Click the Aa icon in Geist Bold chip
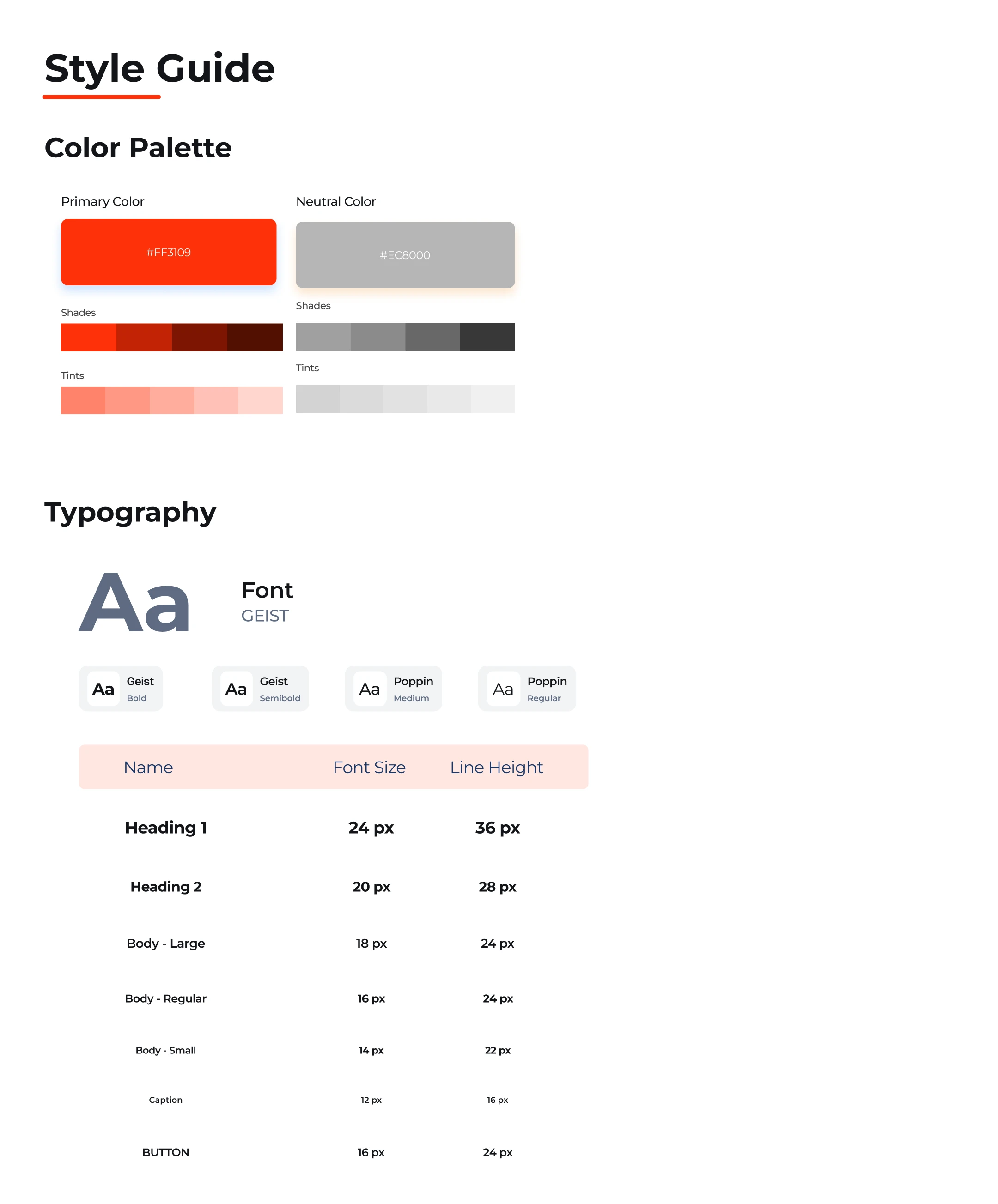Image resolution: width=998 pixels, height=1204 pixels. pos(103,689)
